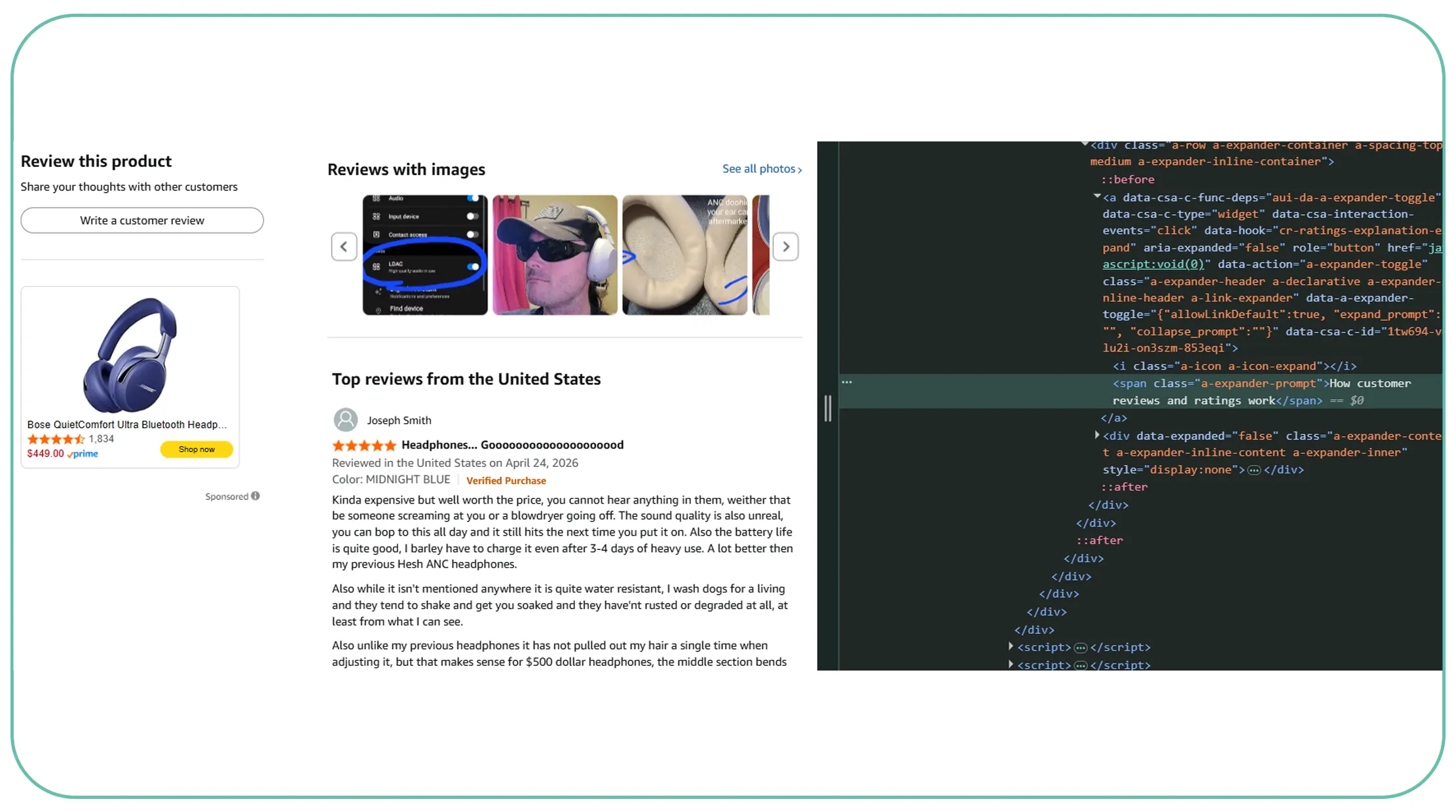Go to previous review images with left arrow

(x=344, y=247)
